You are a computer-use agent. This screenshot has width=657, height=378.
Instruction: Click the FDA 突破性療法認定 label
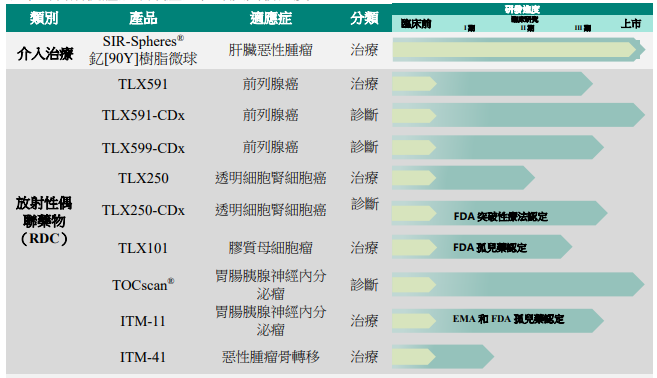coord(500,217)
